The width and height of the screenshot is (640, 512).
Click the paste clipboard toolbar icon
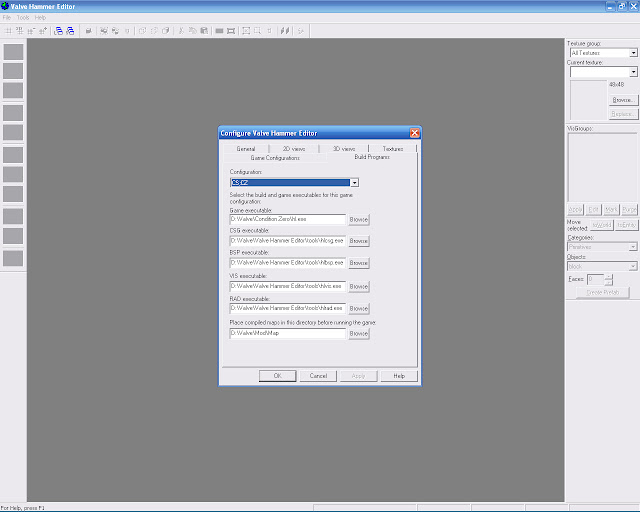(204, 31)
